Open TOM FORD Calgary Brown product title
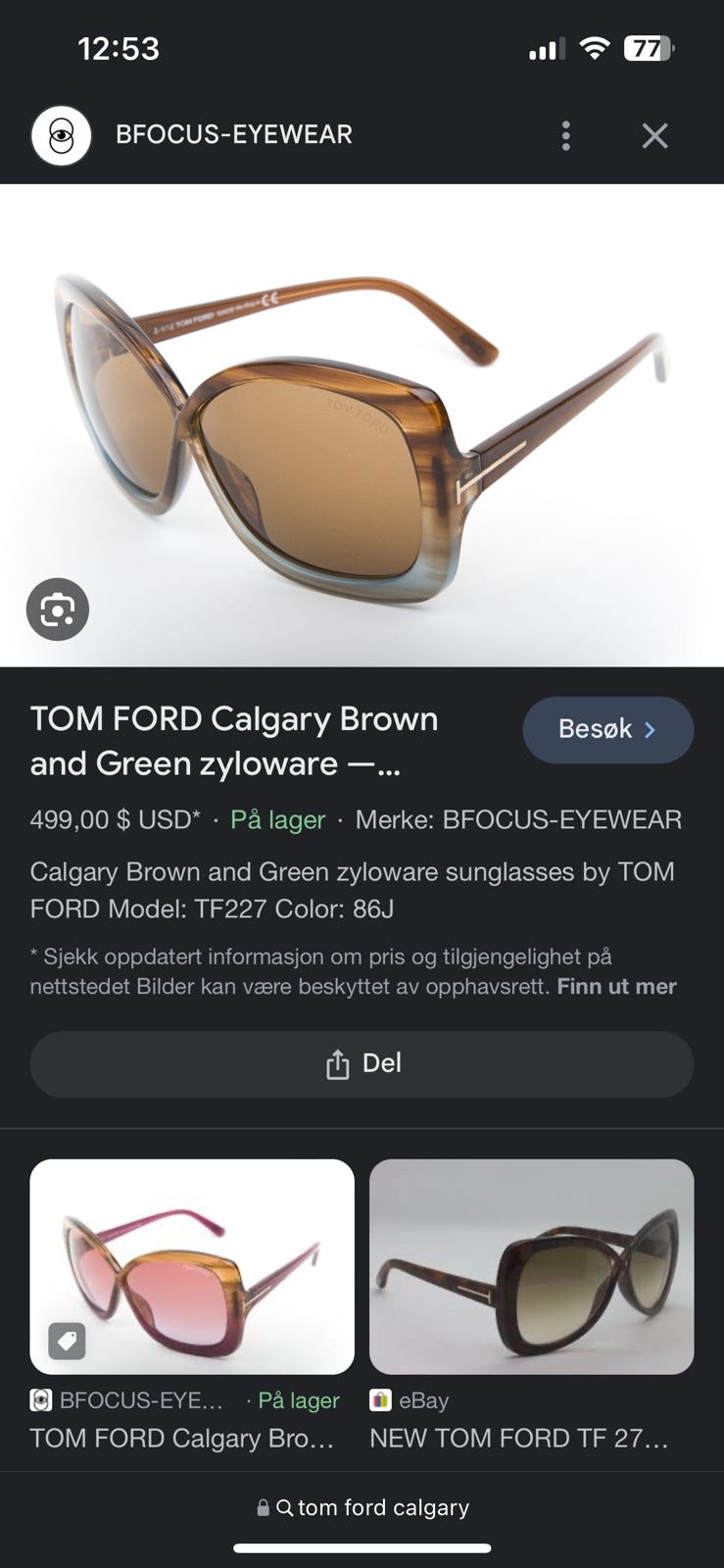This screenshot has width=724, height=1568. (x=233, y=741)
